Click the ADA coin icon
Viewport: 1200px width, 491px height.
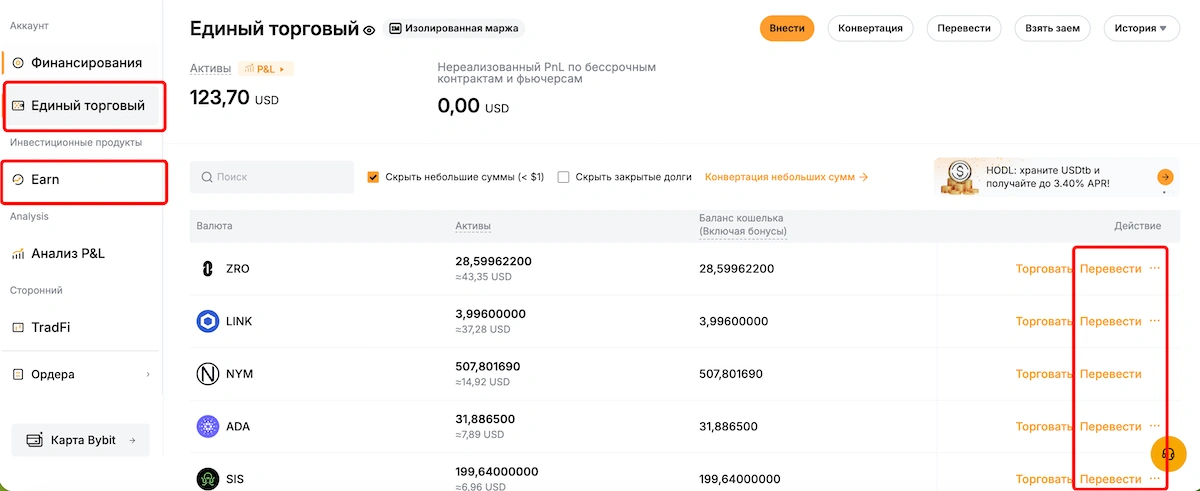[208, 426]
